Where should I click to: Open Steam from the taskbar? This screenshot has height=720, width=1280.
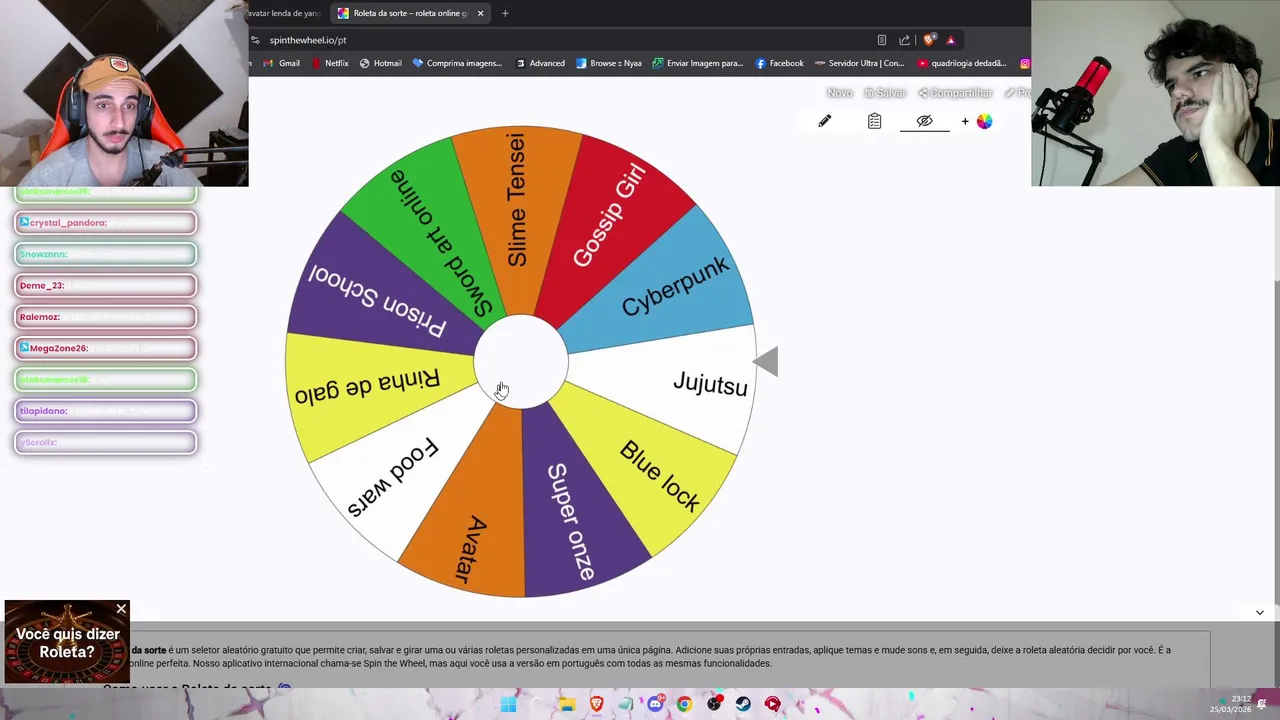(x=743, y=704)
